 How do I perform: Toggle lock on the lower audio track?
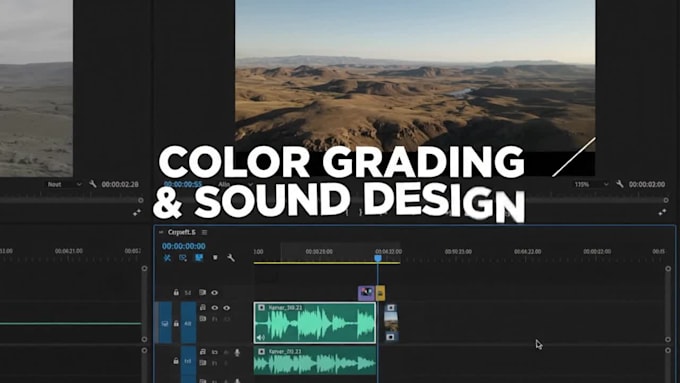176,361
